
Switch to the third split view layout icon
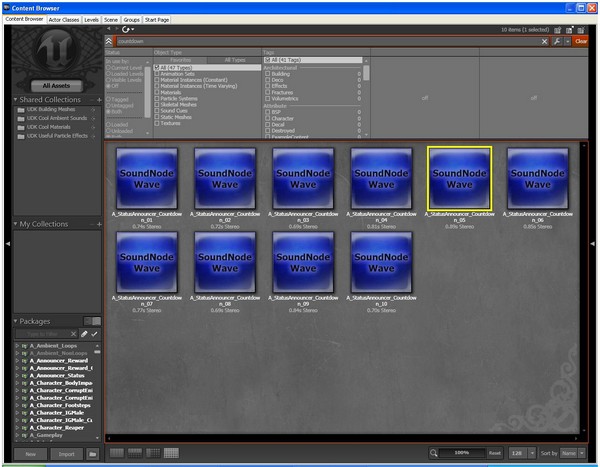[x=153, y=453]
